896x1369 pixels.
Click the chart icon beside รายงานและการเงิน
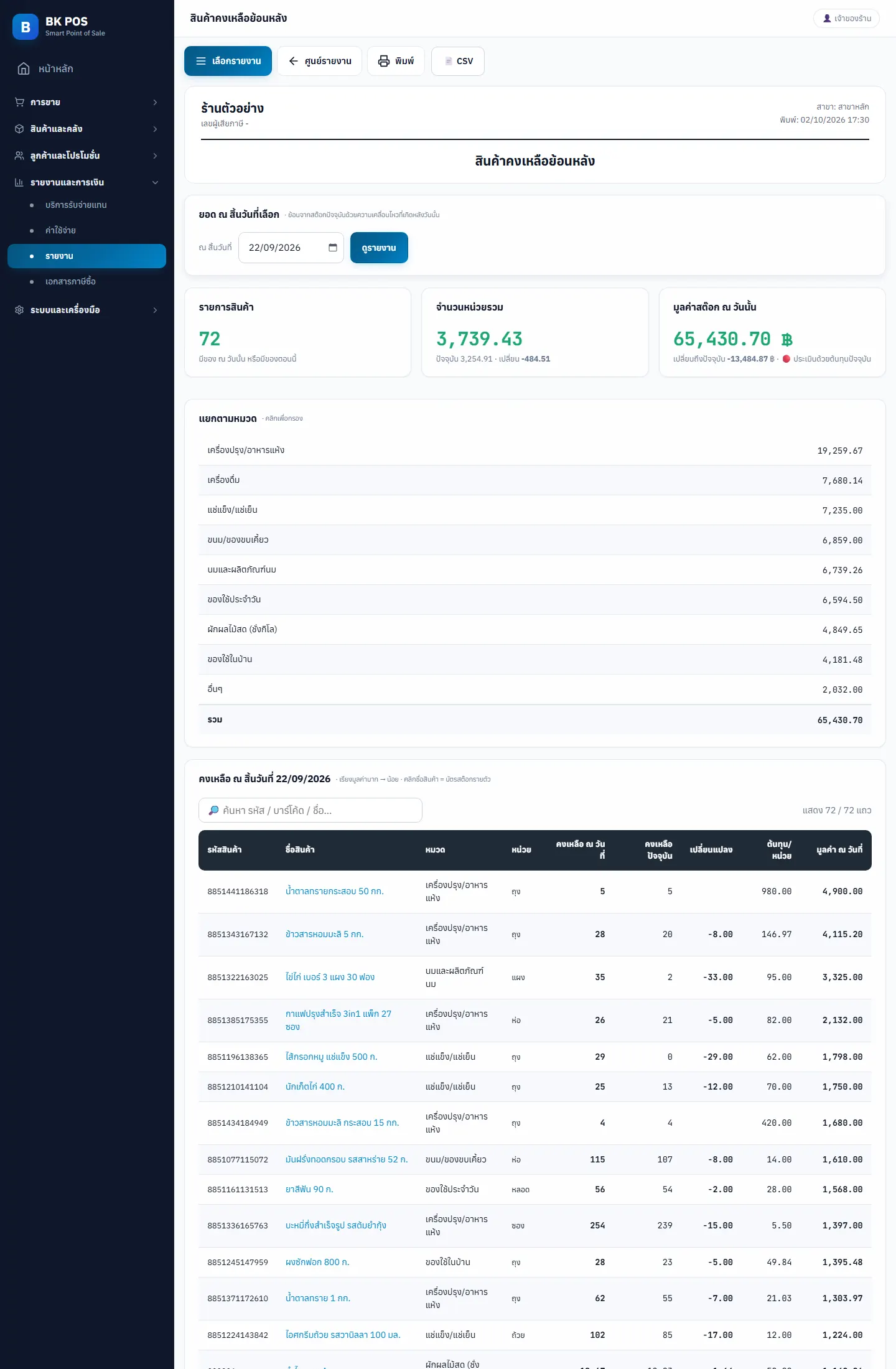[x=19, y=182]
